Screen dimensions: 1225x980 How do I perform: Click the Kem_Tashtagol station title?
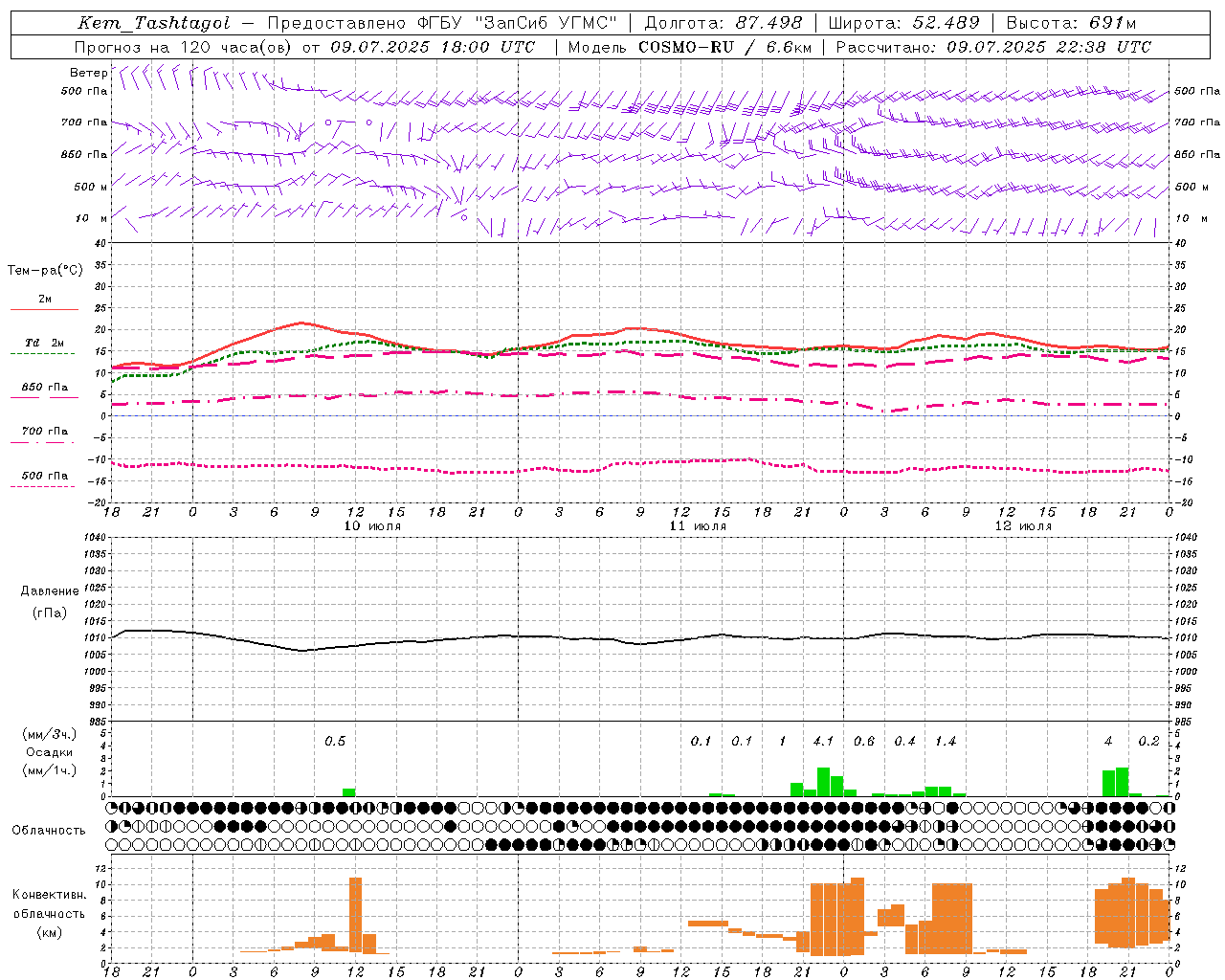[153, 23]
